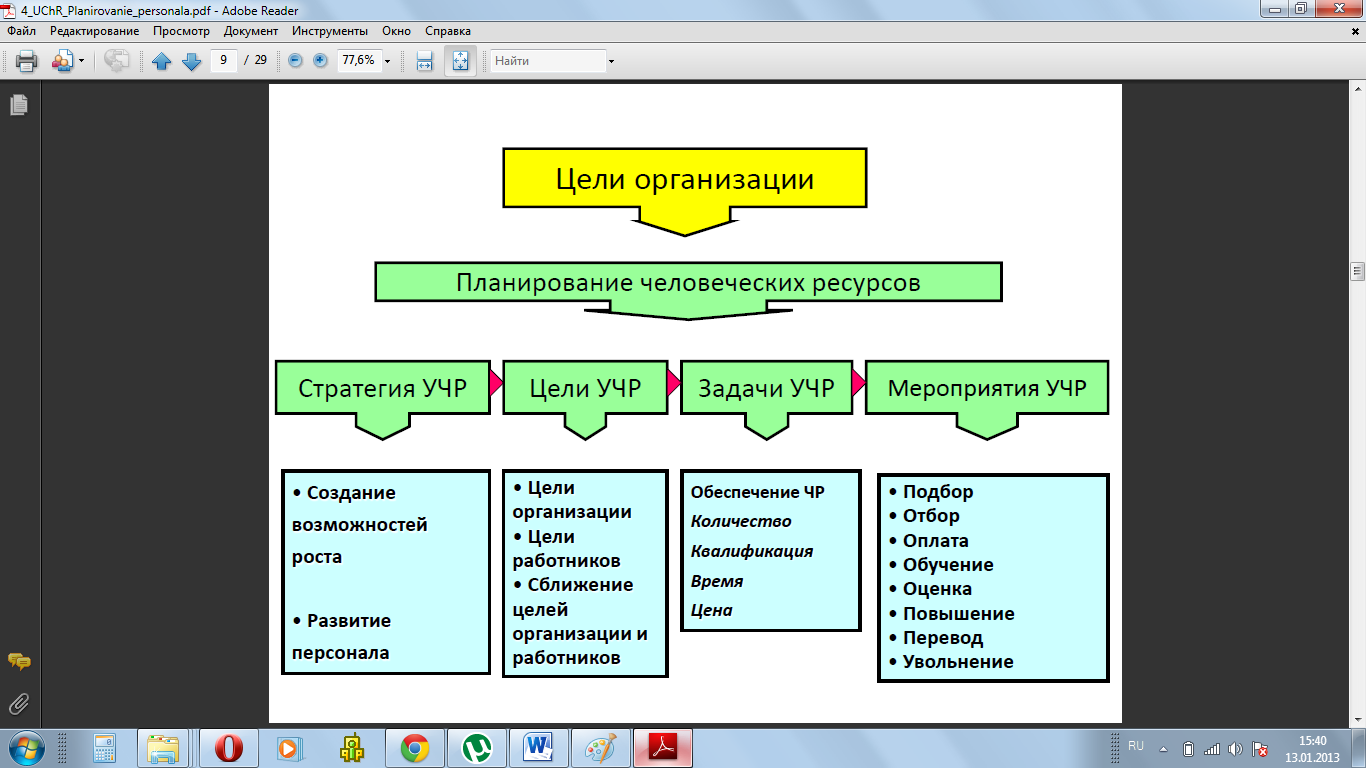The image size is (1366, 768).
Task: Click the RU language indicator
Action: click(x=1136, y=746)
